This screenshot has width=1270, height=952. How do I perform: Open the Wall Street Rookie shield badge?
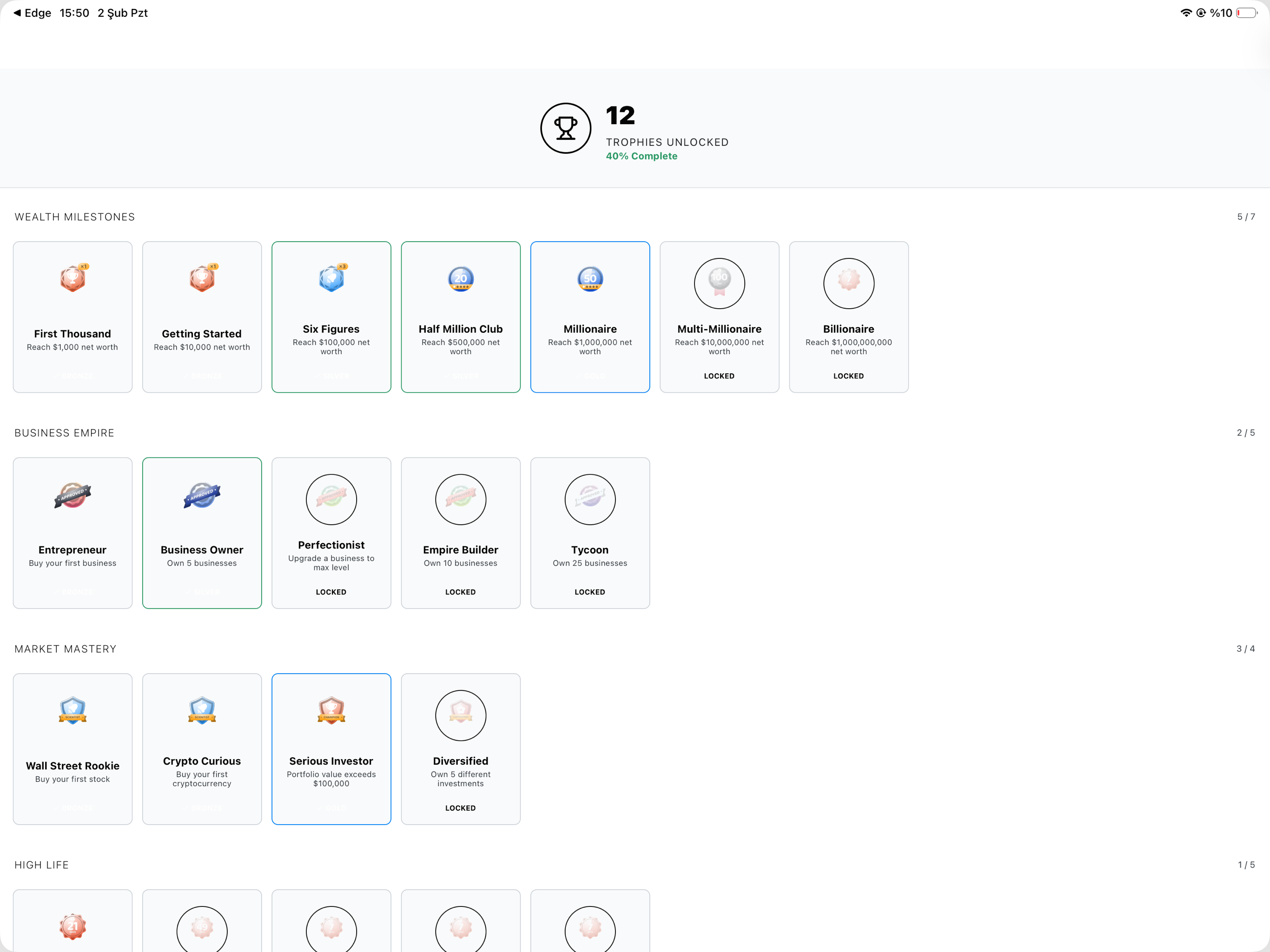pyautogui.click(x=73, y=711)
